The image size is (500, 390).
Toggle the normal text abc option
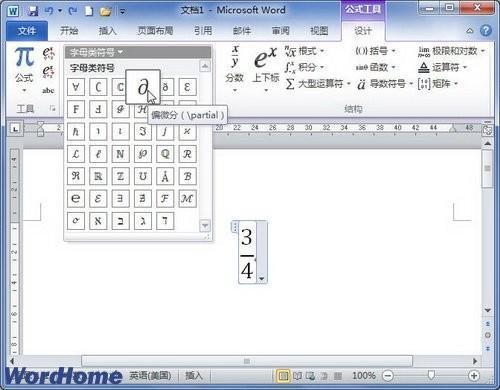[x=48, y=90]
